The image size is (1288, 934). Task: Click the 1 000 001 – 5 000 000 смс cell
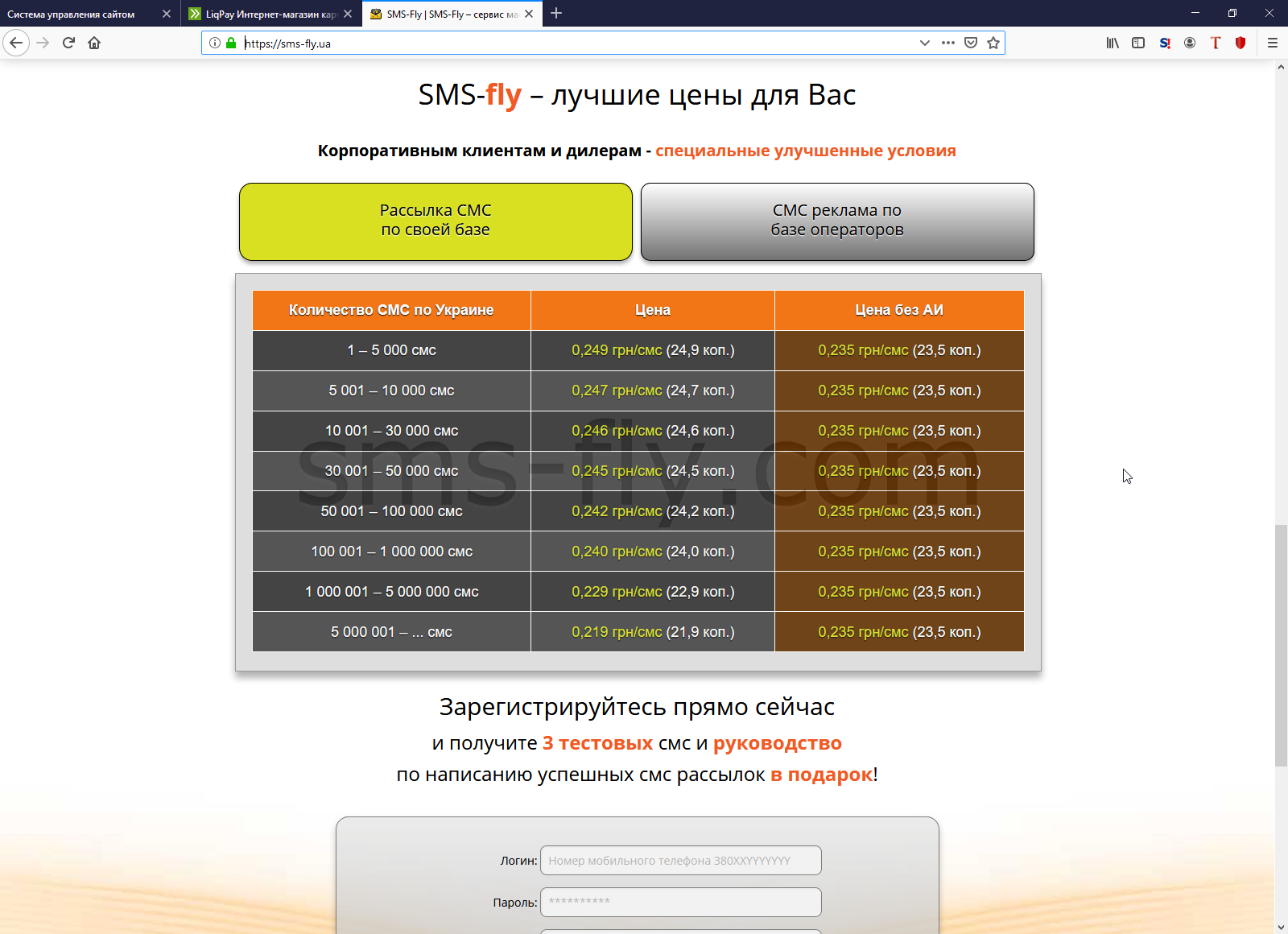[391, 592]
